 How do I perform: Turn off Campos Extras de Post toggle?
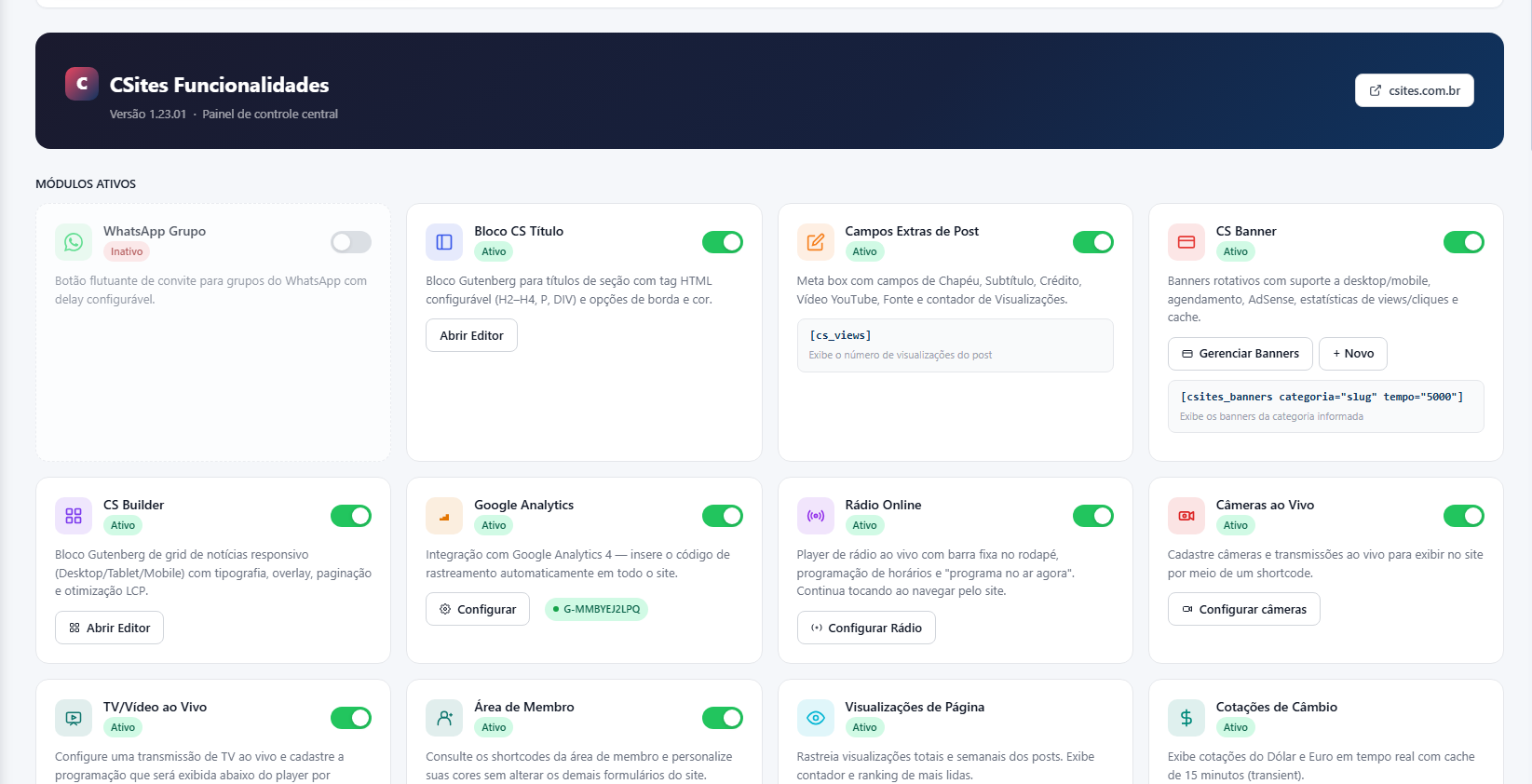click(x=1093, y=242)
